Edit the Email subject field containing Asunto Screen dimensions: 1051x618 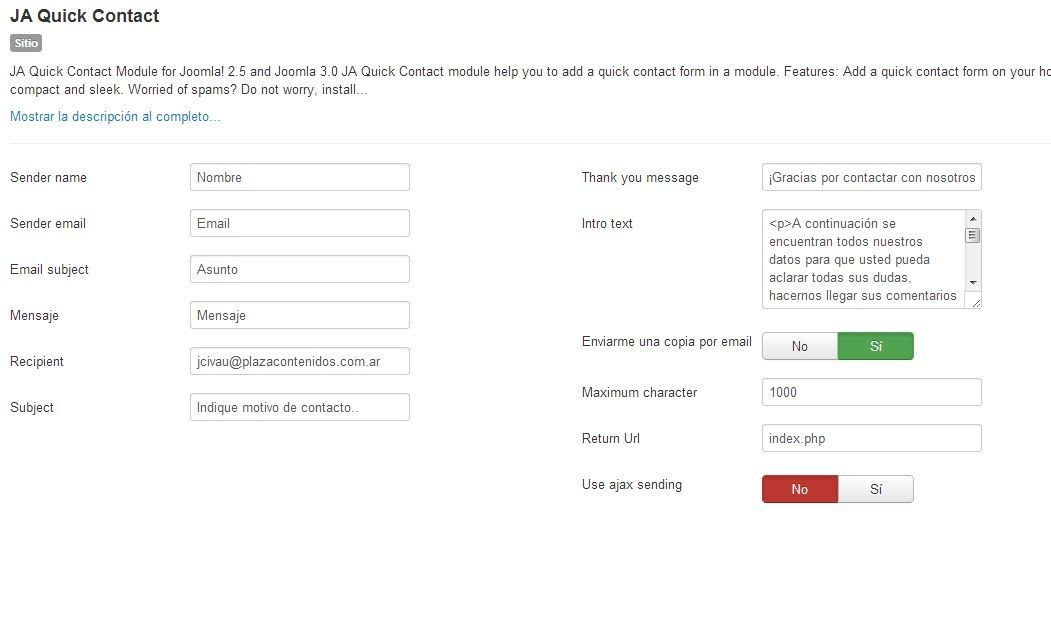click(300, 269)
